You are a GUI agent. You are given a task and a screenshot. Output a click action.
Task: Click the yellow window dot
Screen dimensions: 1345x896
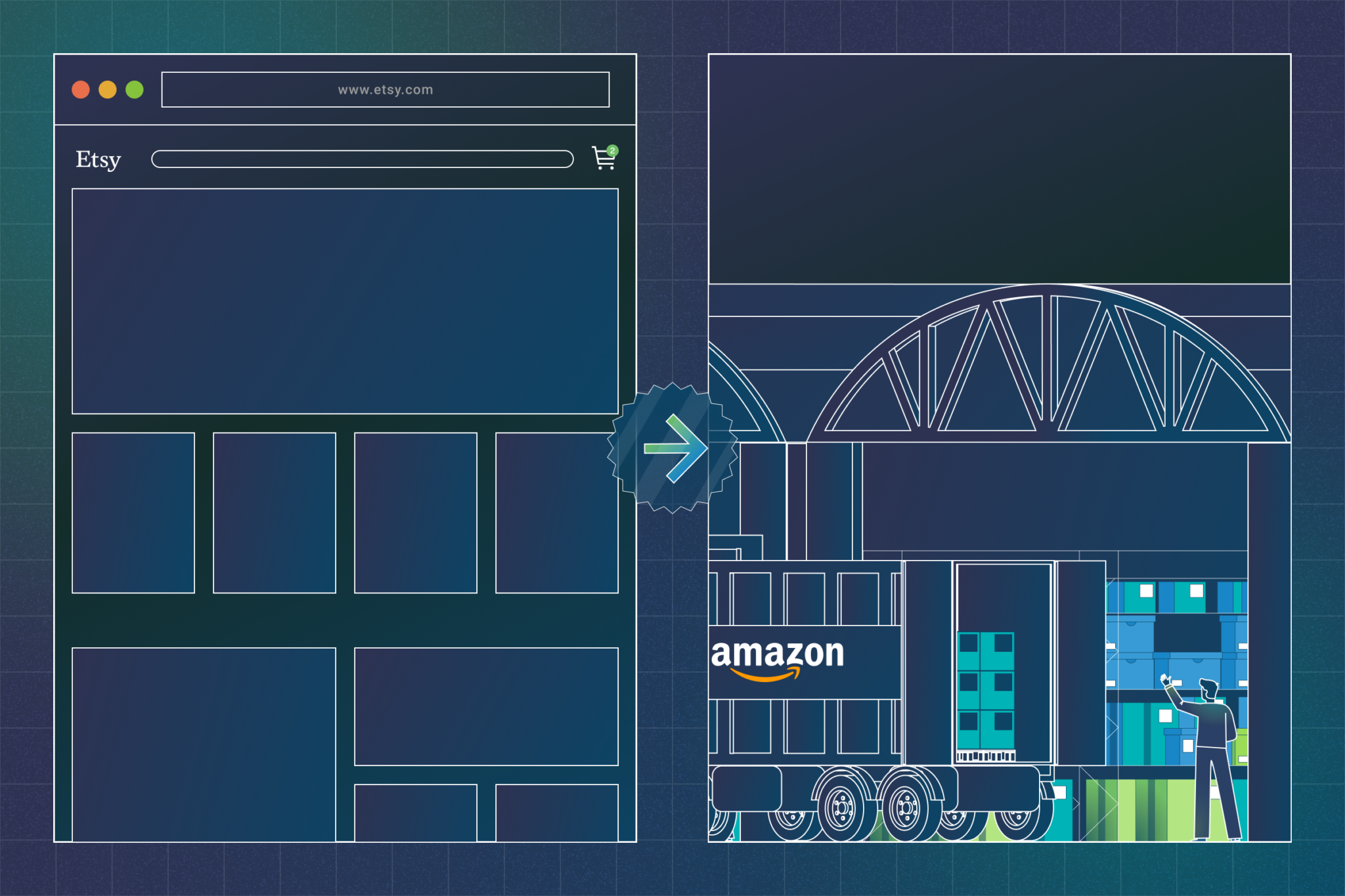tap(108, 89)
